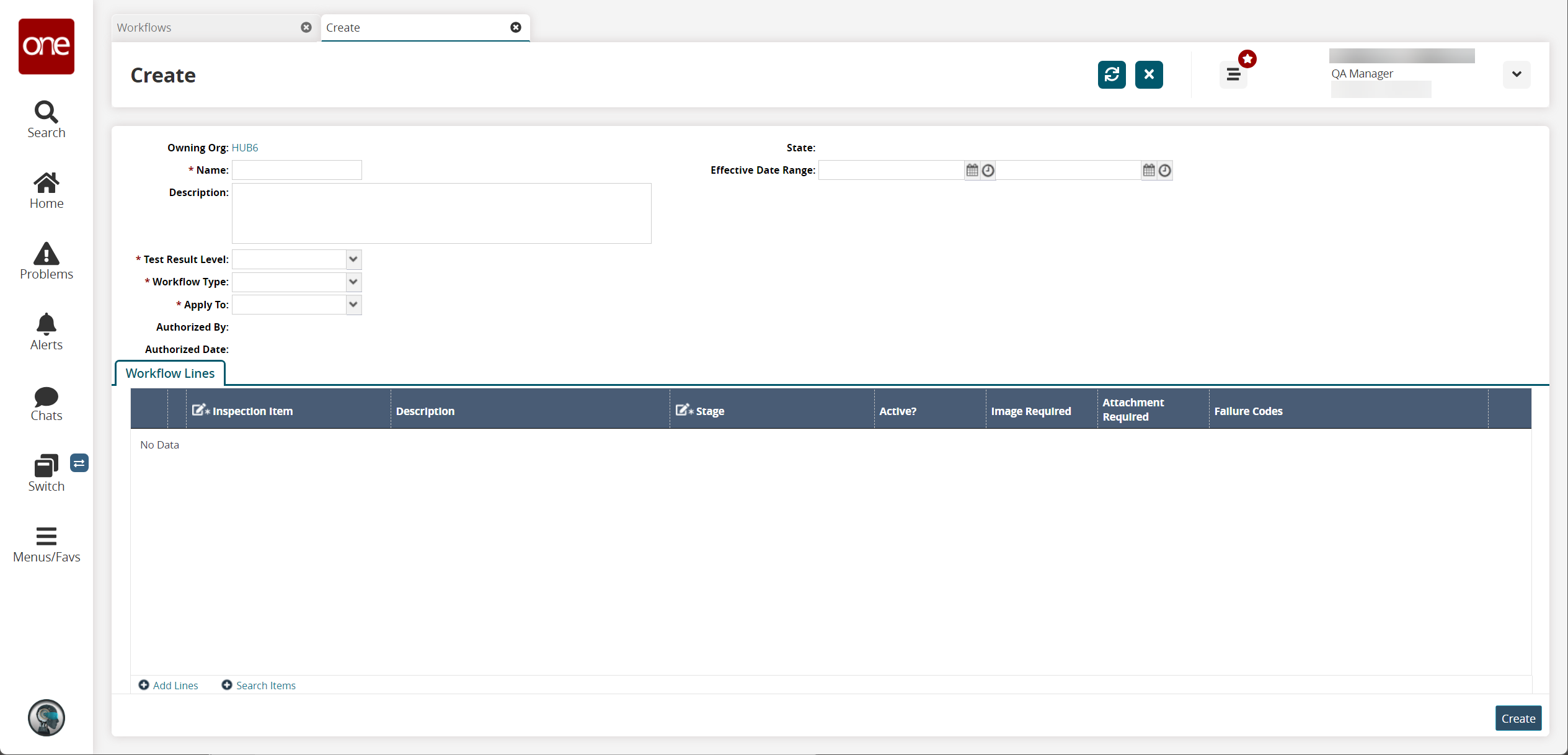The height and width of the screenshot is (755, 1568).
Task: Click the Effective Date Range end field
Action: [x=1068, y=170]
